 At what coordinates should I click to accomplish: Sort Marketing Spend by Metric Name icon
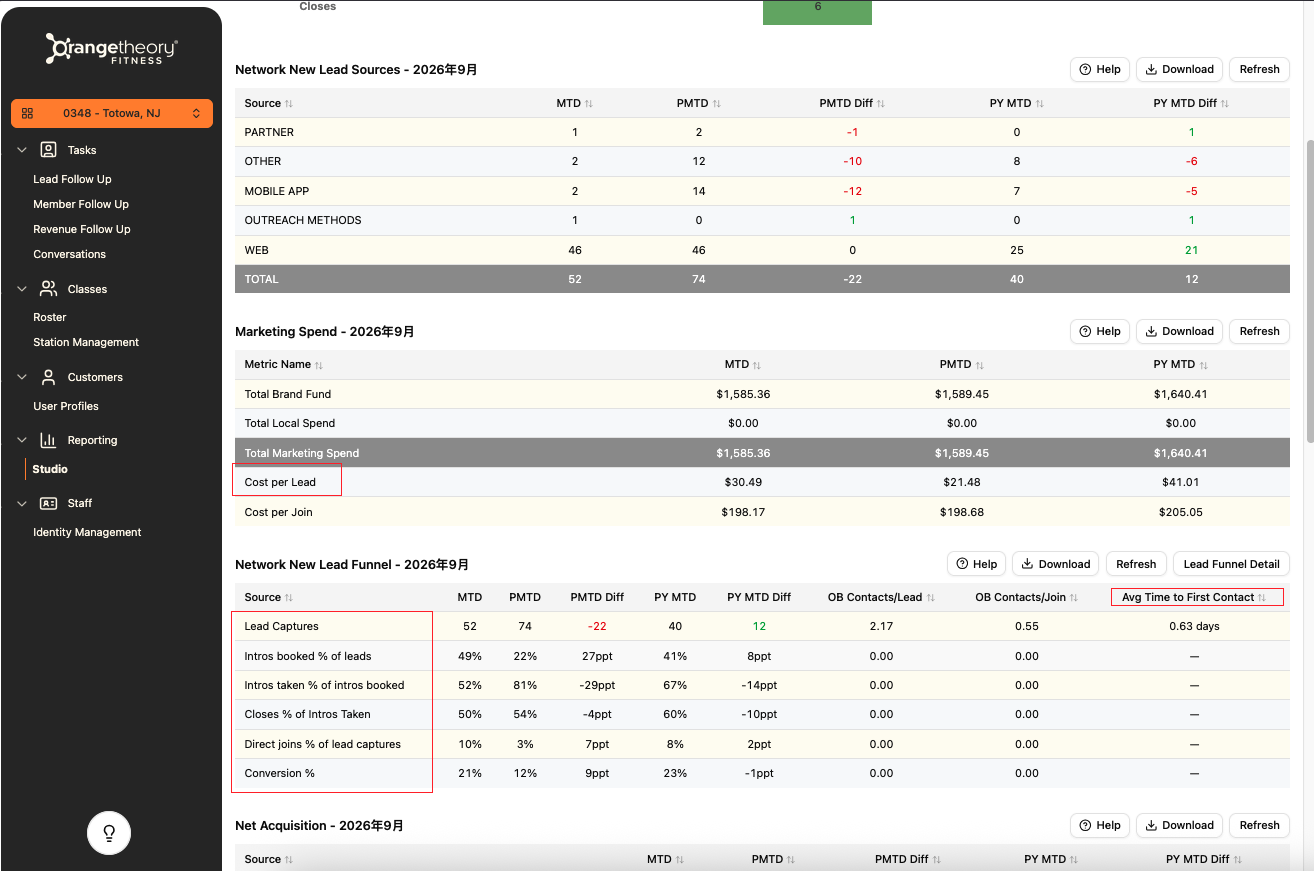[x=319, y=365]
